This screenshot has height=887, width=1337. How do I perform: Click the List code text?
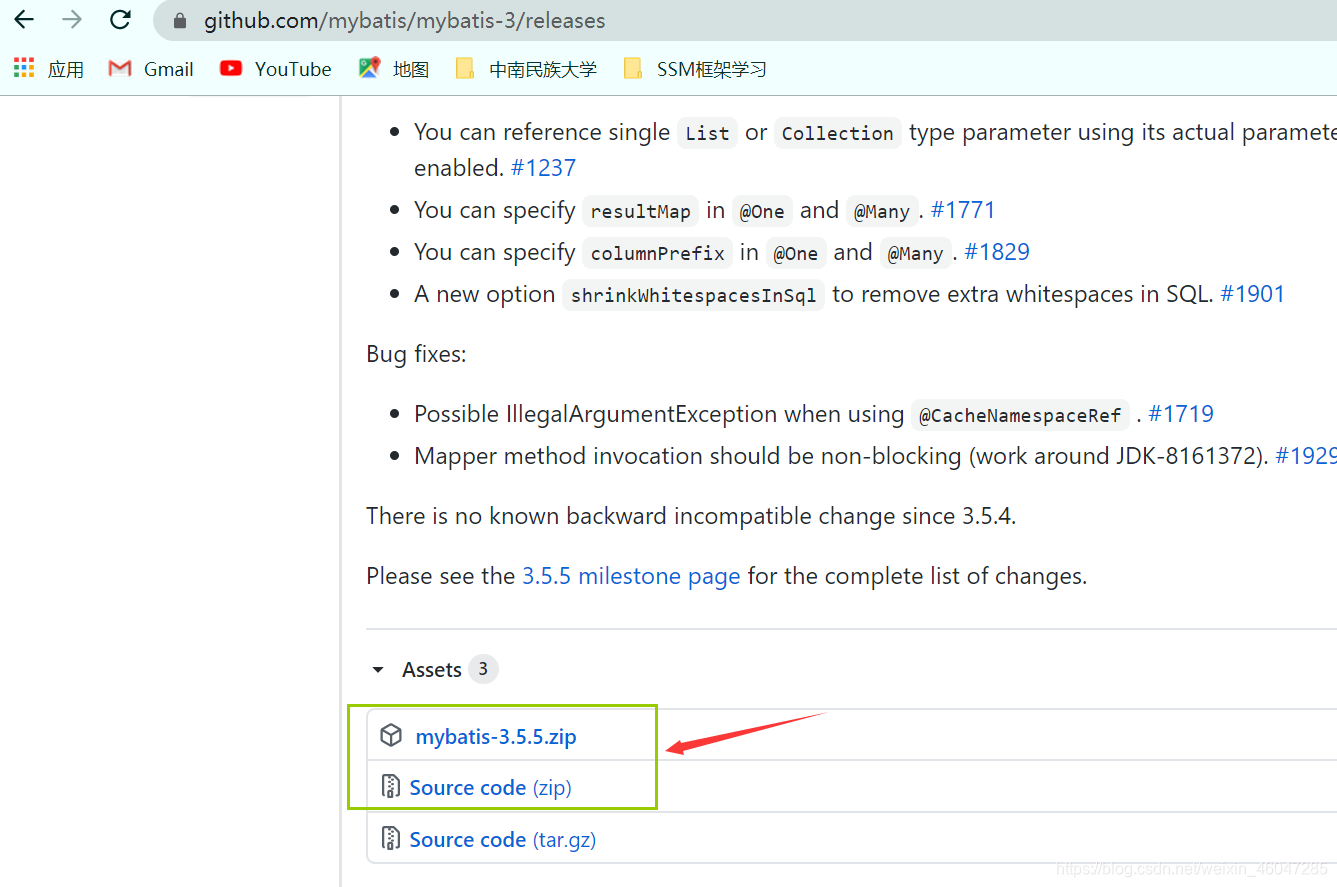point(707,134)
